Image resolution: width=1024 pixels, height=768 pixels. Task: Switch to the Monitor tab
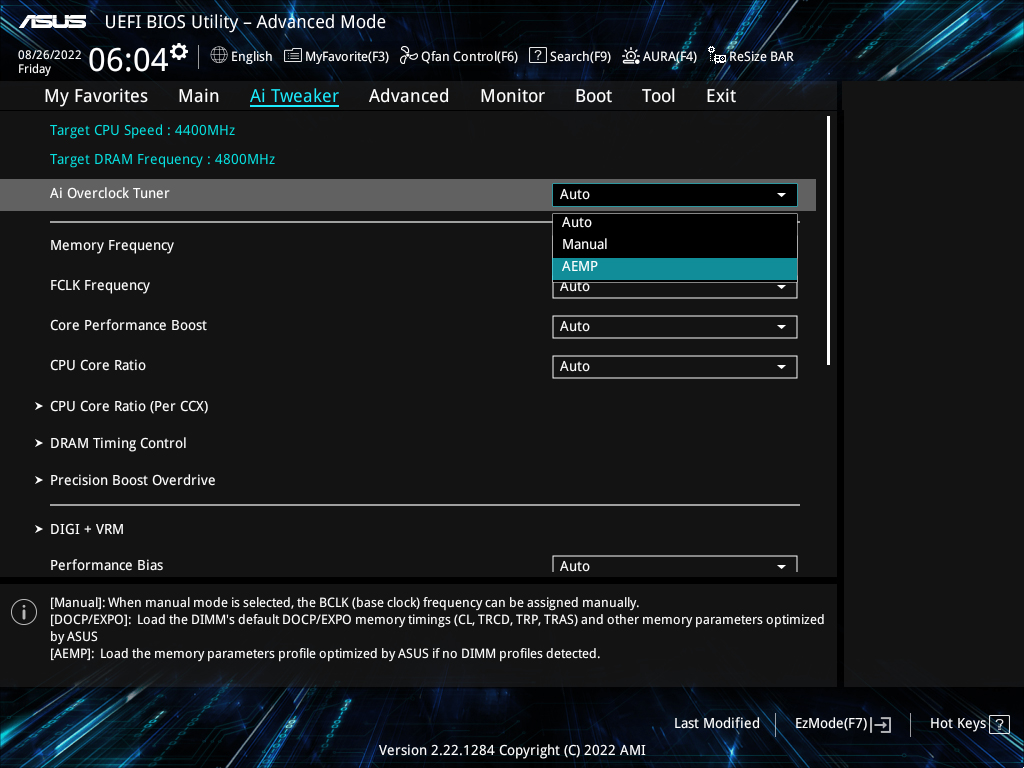click(512, 96)
